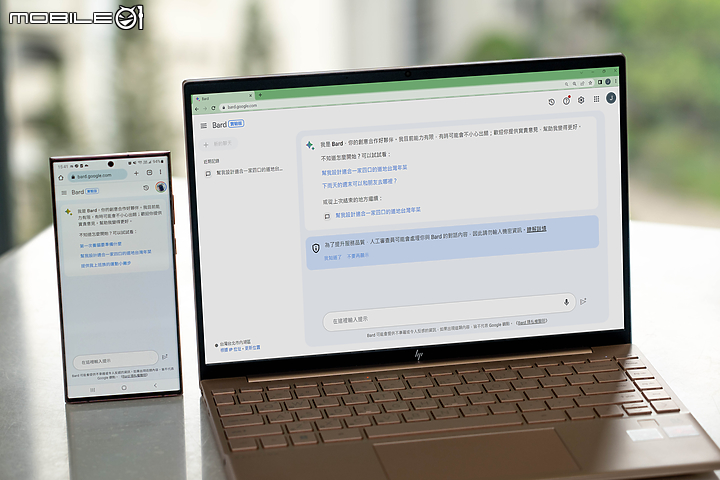Open the Google apps grid on the laptop

click(596, 99)
